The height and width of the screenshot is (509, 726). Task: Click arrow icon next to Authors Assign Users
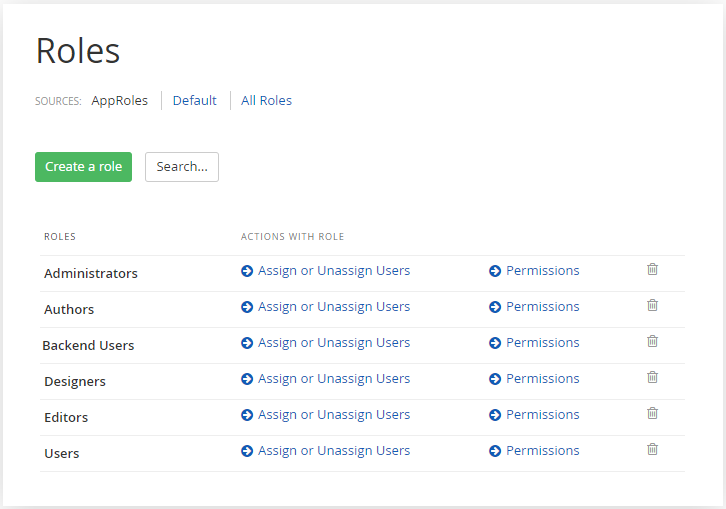(x=247, y=307)
